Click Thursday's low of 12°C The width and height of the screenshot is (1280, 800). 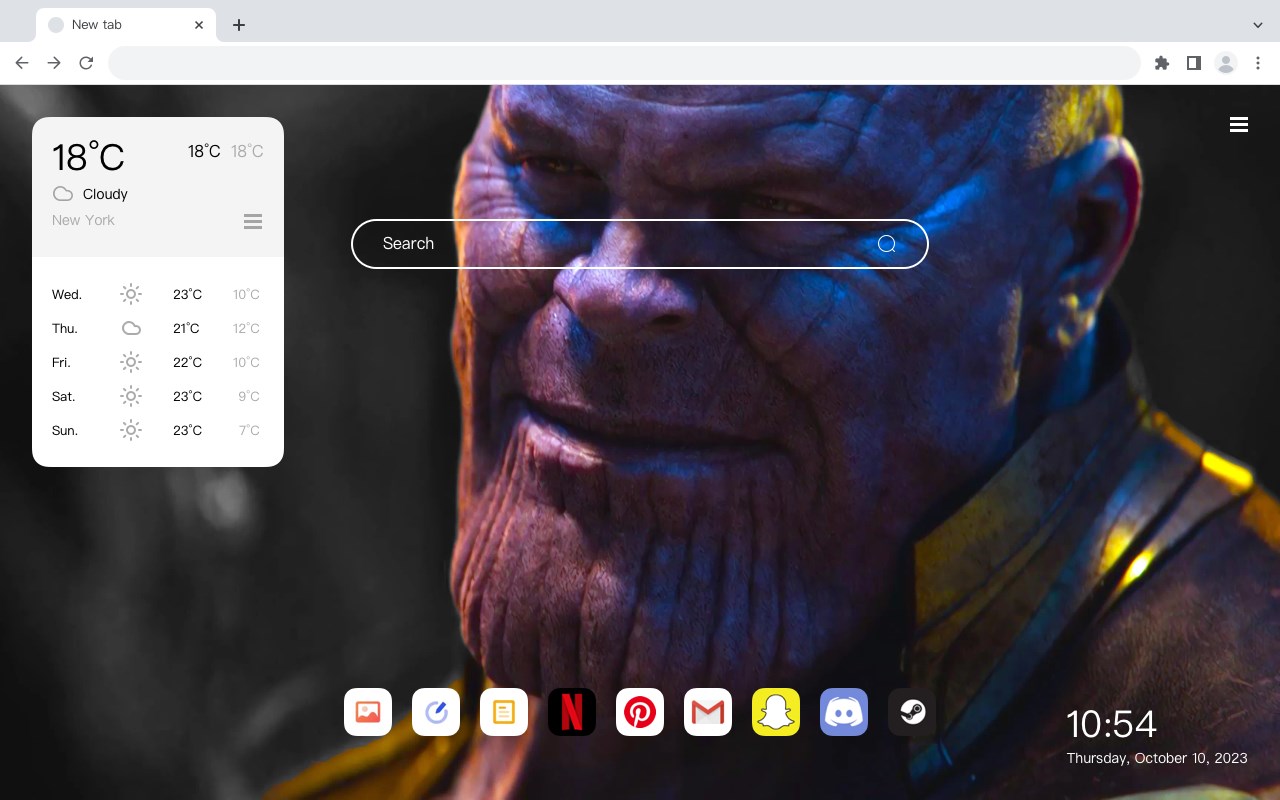[246, 328]
